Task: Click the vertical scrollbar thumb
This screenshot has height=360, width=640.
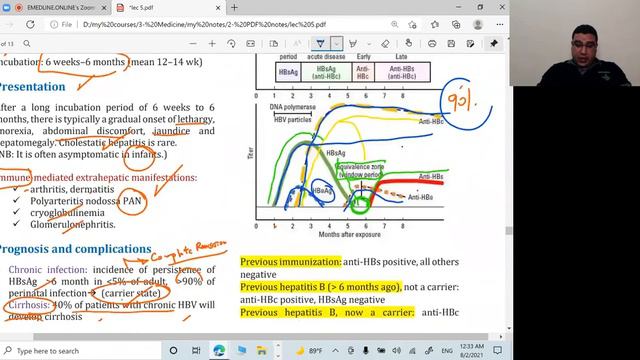Action: pyautogui.click(x=509, y=231)
